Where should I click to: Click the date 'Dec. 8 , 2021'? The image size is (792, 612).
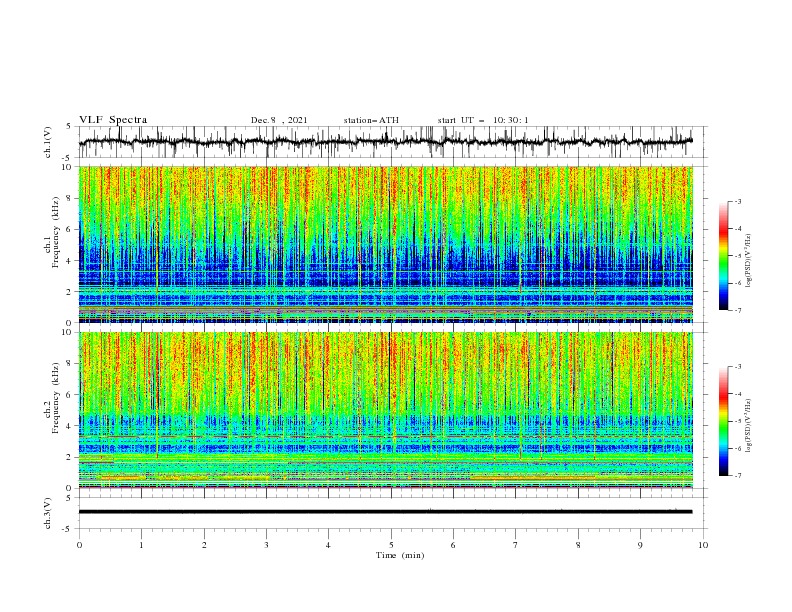click(279, 120)
